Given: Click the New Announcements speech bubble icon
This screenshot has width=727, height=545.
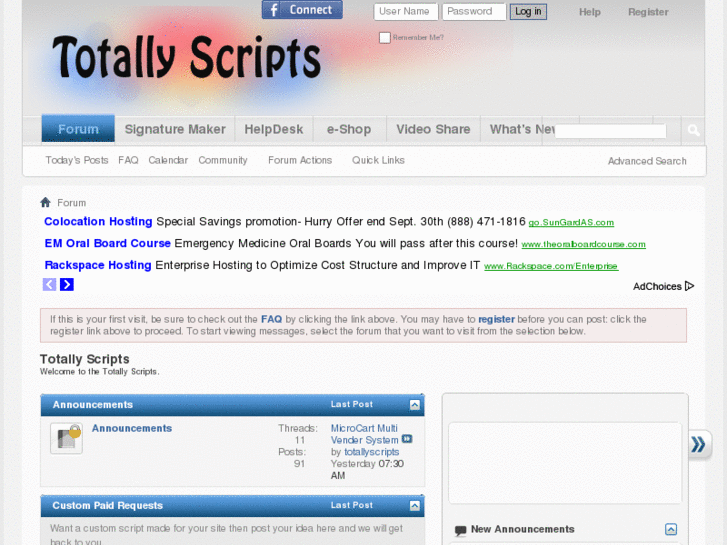Looking at the screenshot, I should pos(460,530).
